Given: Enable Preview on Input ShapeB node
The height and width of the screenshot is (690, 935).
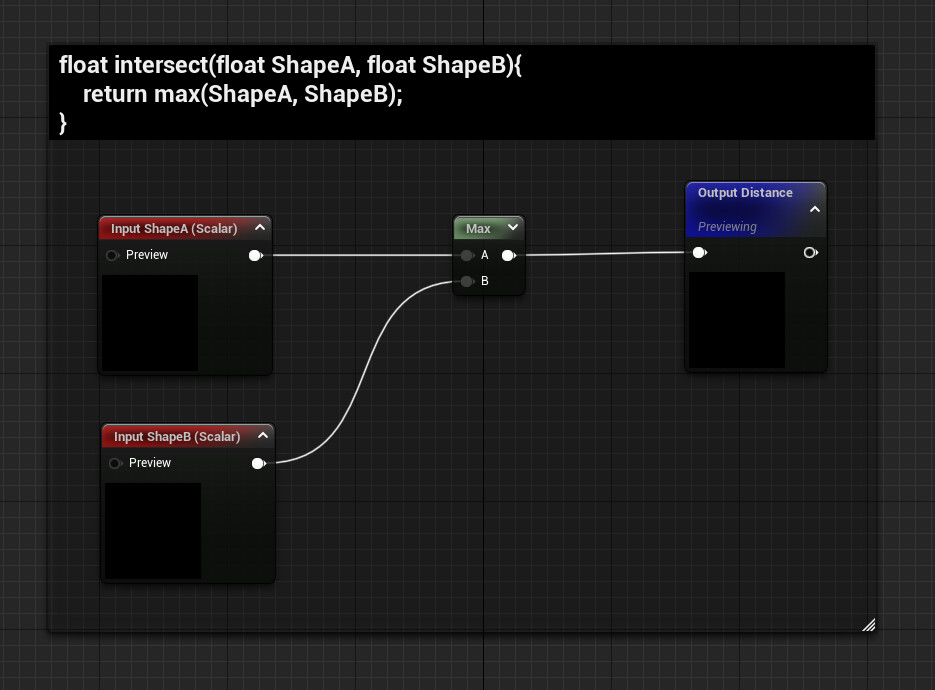Looking at the screenshot, I should pyautogui.click(x=115, y=463).
